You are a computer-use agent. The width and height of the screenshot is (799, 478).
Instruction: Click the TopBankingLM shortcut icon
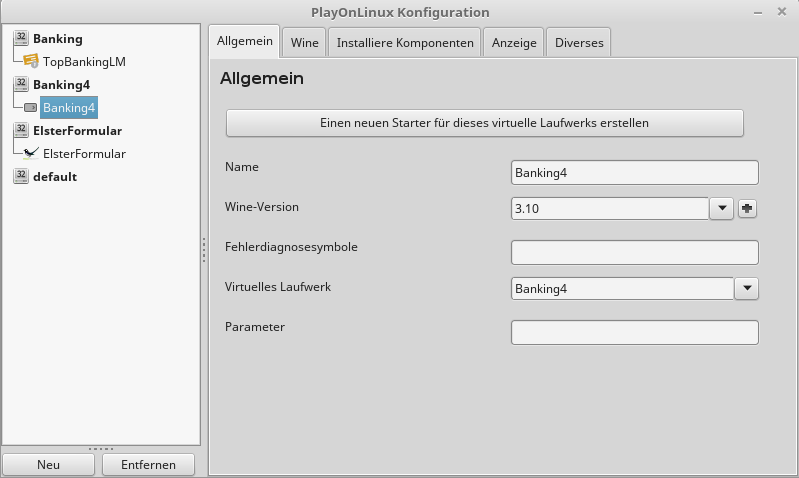pyautogui.click(x=31, y=61)
